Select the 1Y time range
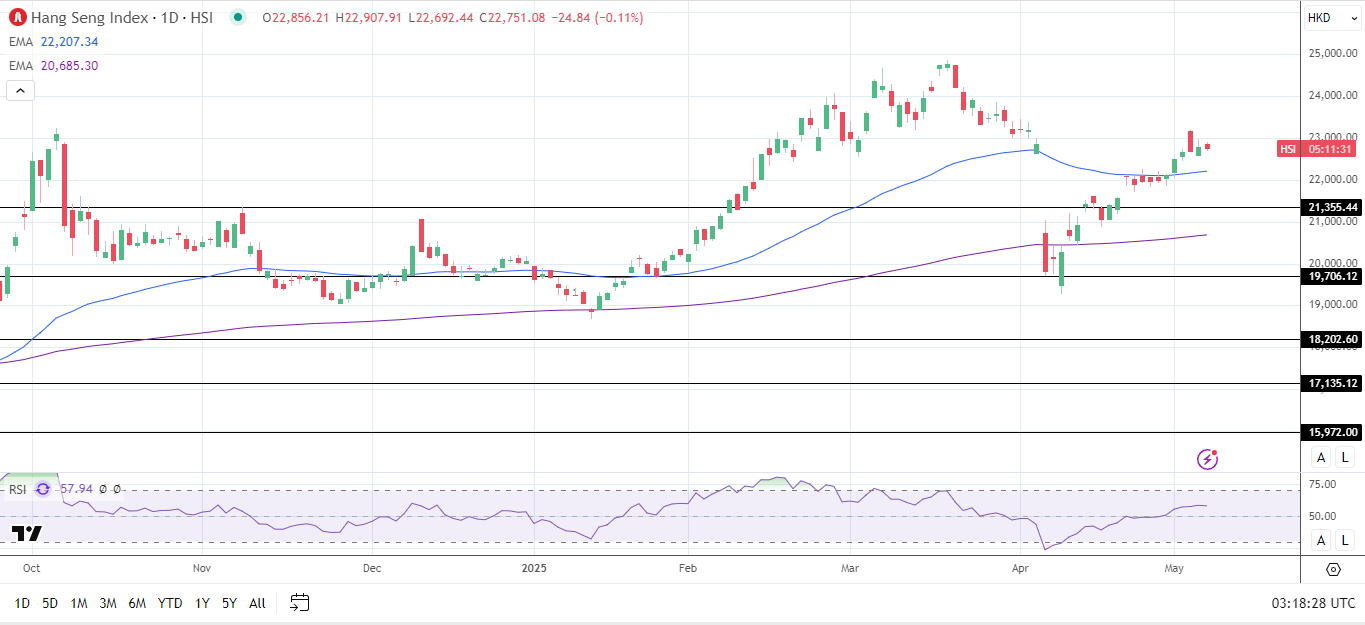Viewport: 1365px width, 625px height. (202, 603)
